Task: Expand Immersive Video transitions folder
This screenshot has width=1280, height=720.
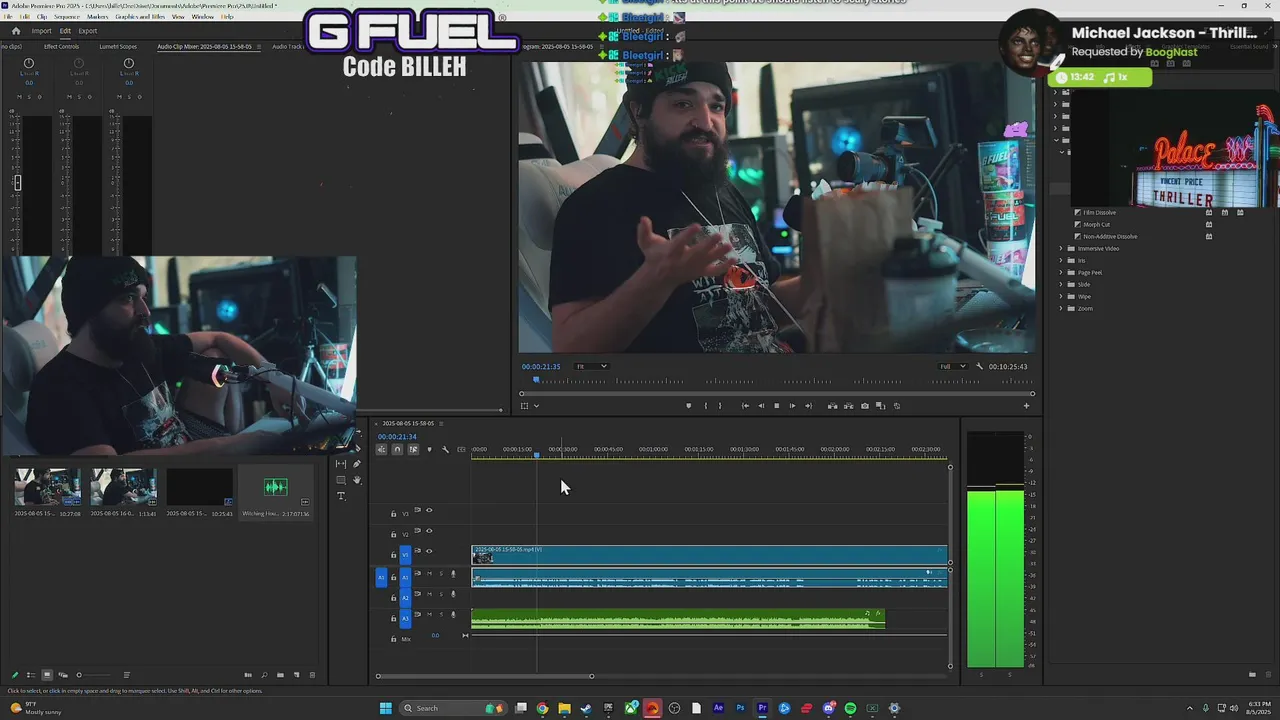Action: point(1061,248)
